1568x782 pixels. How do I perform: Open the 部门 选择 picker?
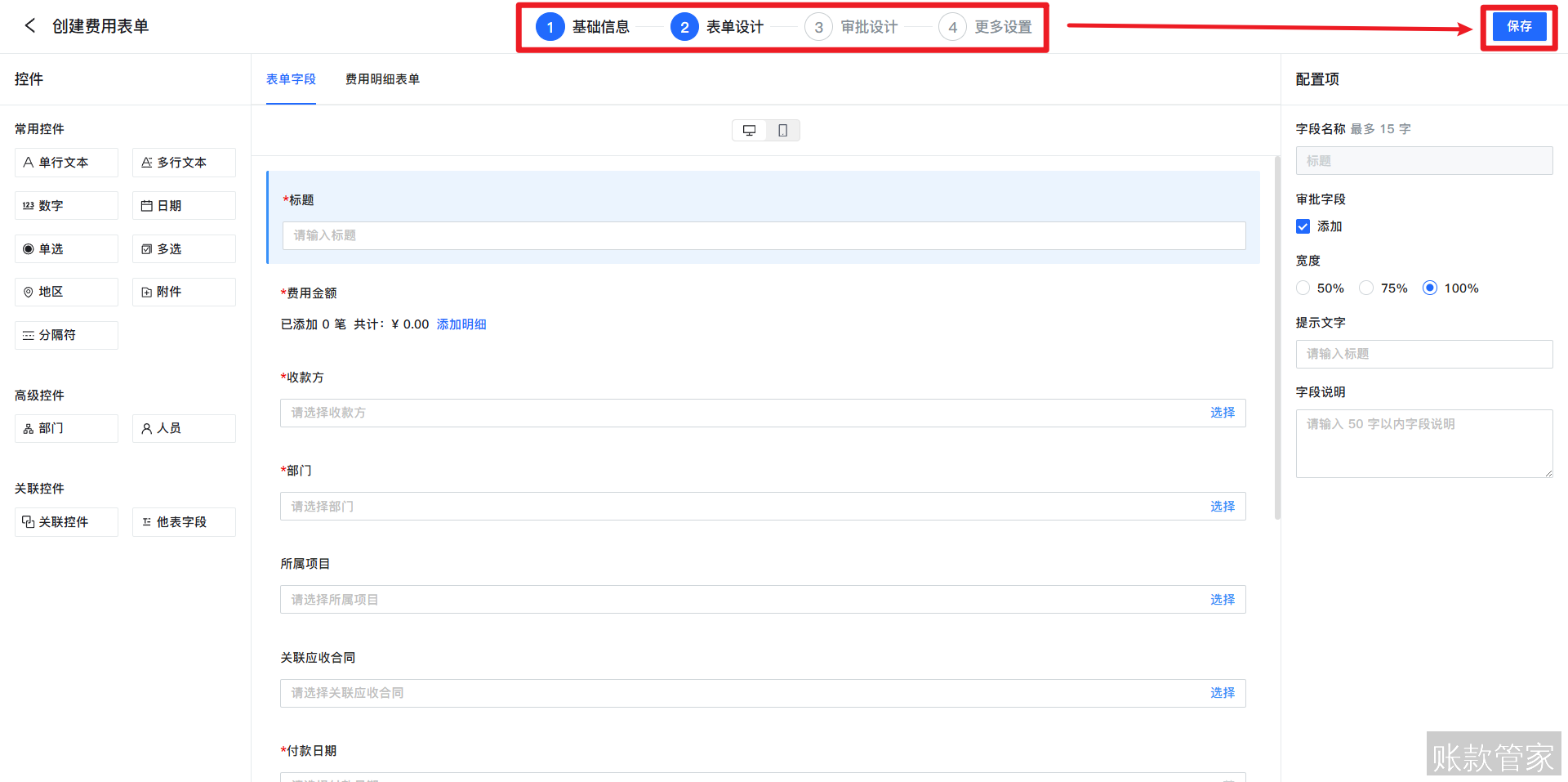coord(1222,507)
